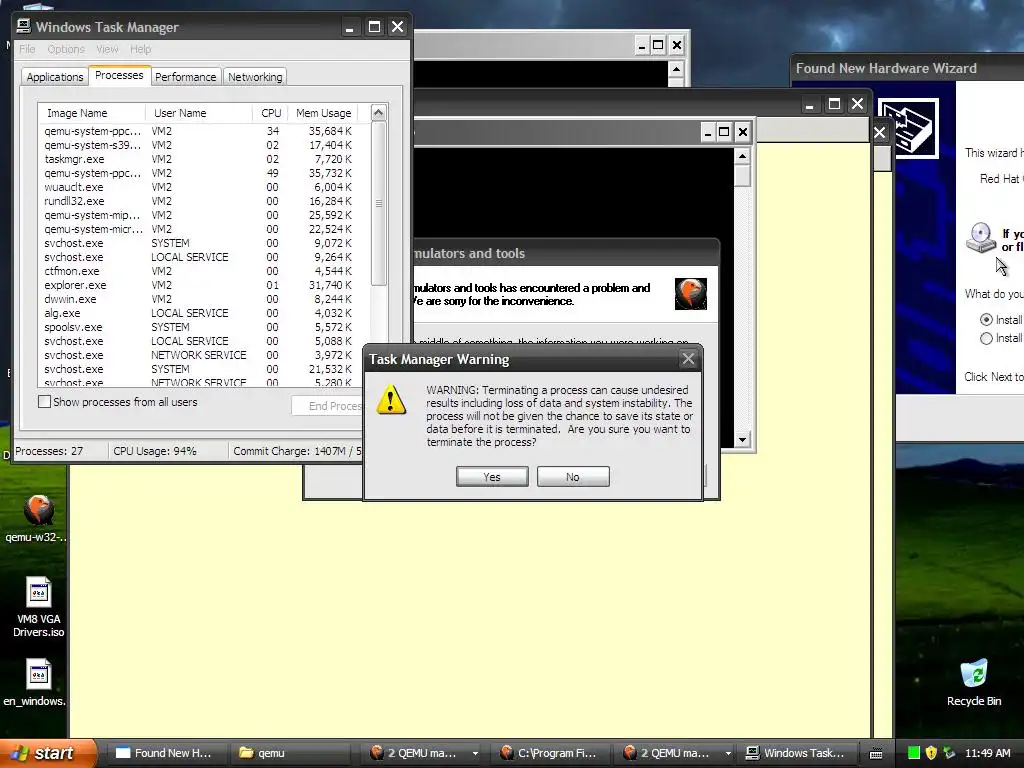Close the topmost QEMU window behind Task Manager
This screenshot has width=1024, height=768.
pos(677,45)
